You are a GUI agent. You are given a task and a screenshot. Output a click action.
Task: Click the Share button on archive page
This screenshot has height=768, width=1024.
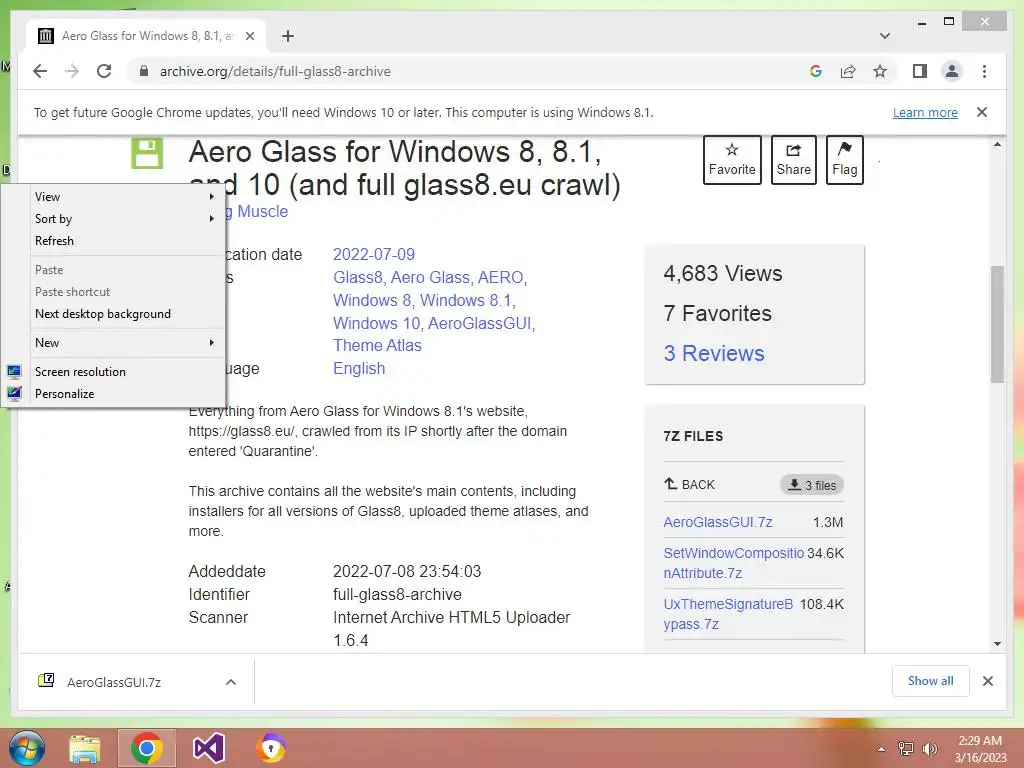tap(793, 160)
